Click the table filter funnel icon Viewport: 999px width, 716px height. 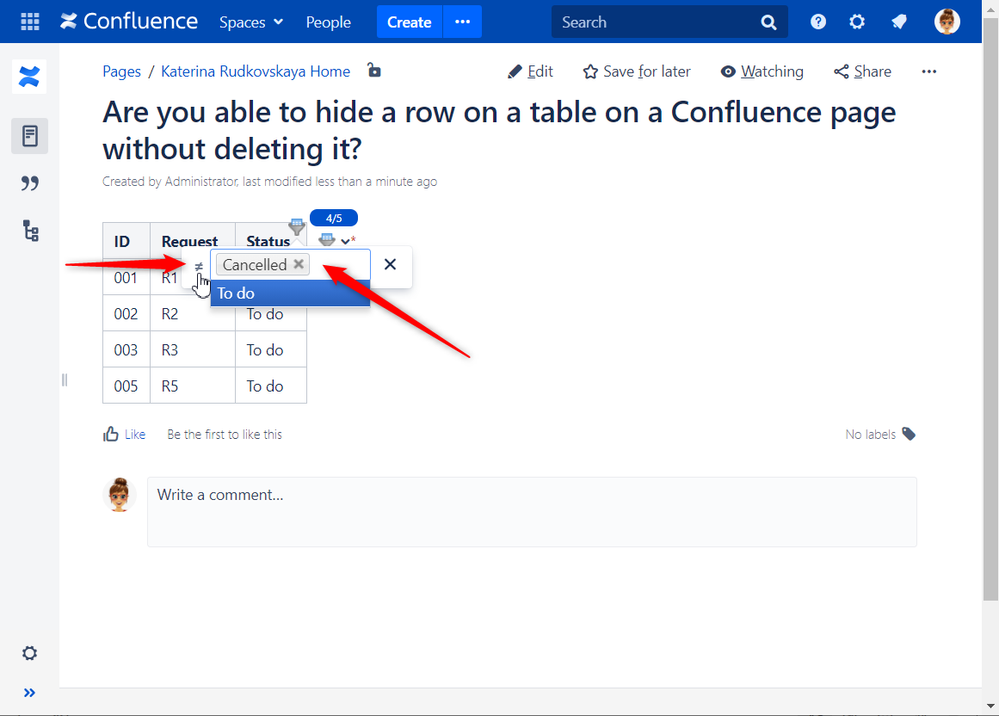pos(327,240)
